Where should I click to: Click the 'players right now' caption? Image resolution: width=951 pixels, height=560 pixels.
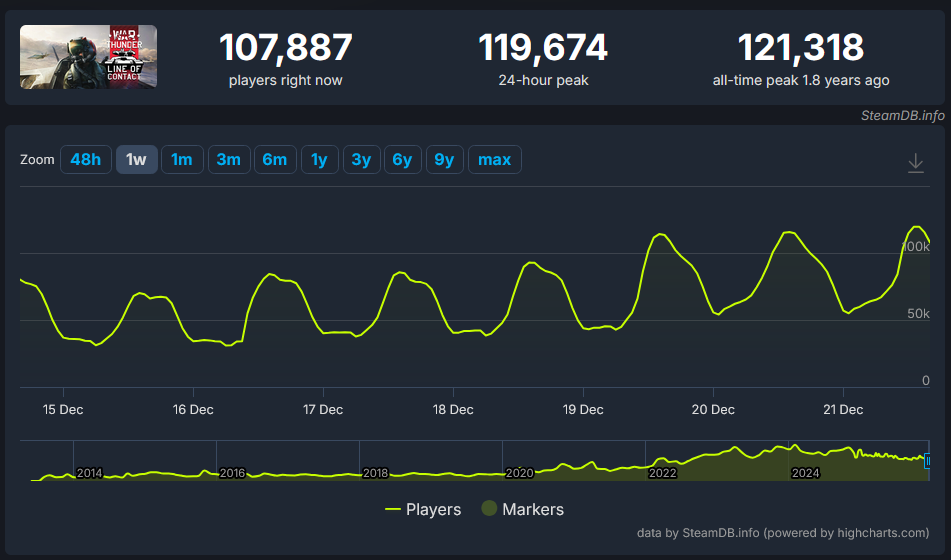pyautogui.click(x=286, y=81)
